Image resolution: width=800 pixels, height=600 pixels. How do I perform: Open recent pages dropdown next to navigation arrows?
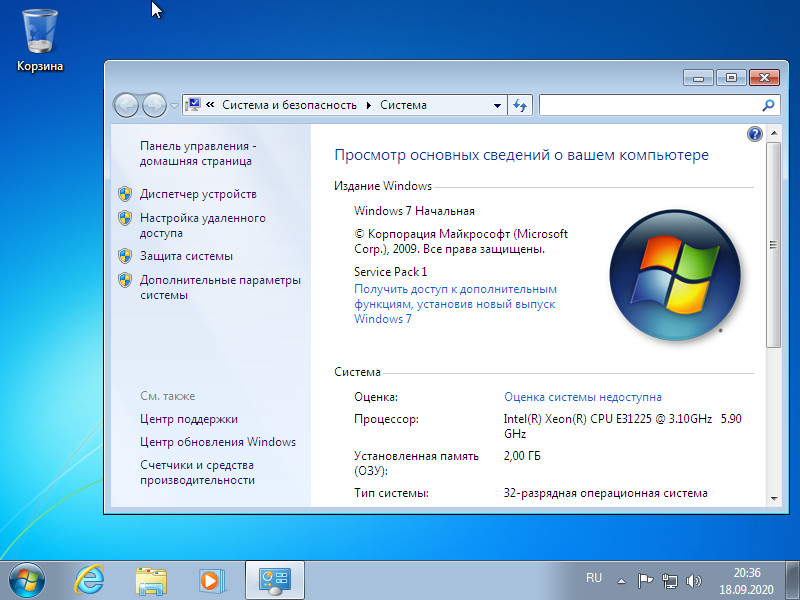point(174,106)
